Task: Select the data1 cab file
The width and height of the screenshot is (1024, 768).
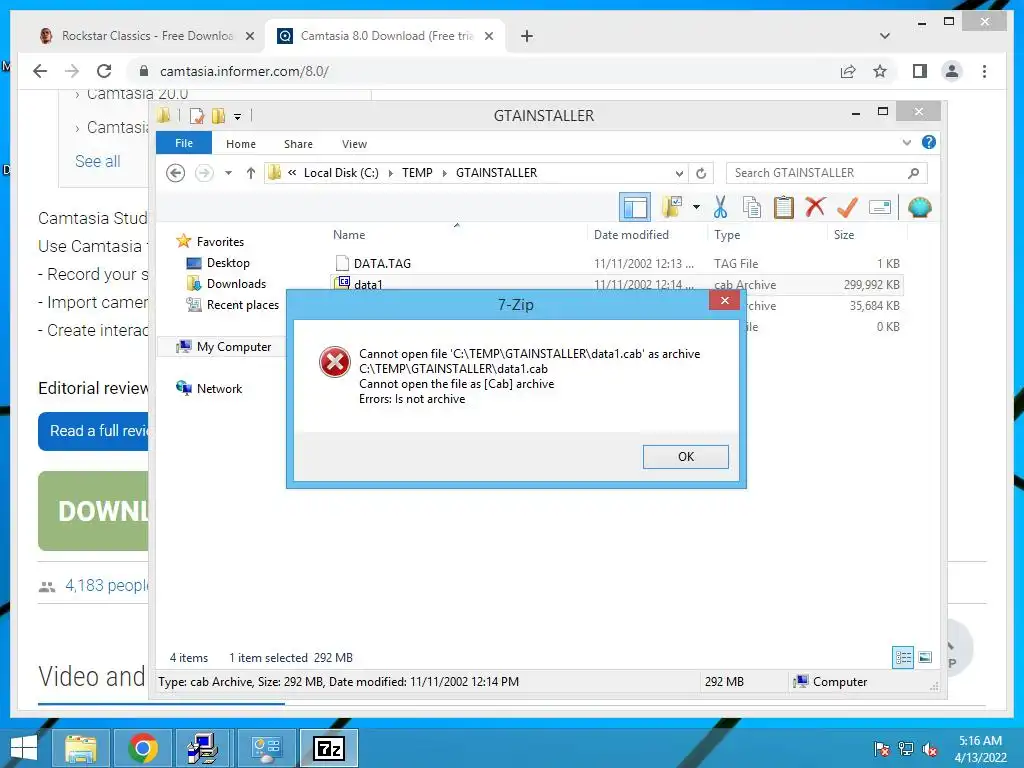Action: [368, 283]
